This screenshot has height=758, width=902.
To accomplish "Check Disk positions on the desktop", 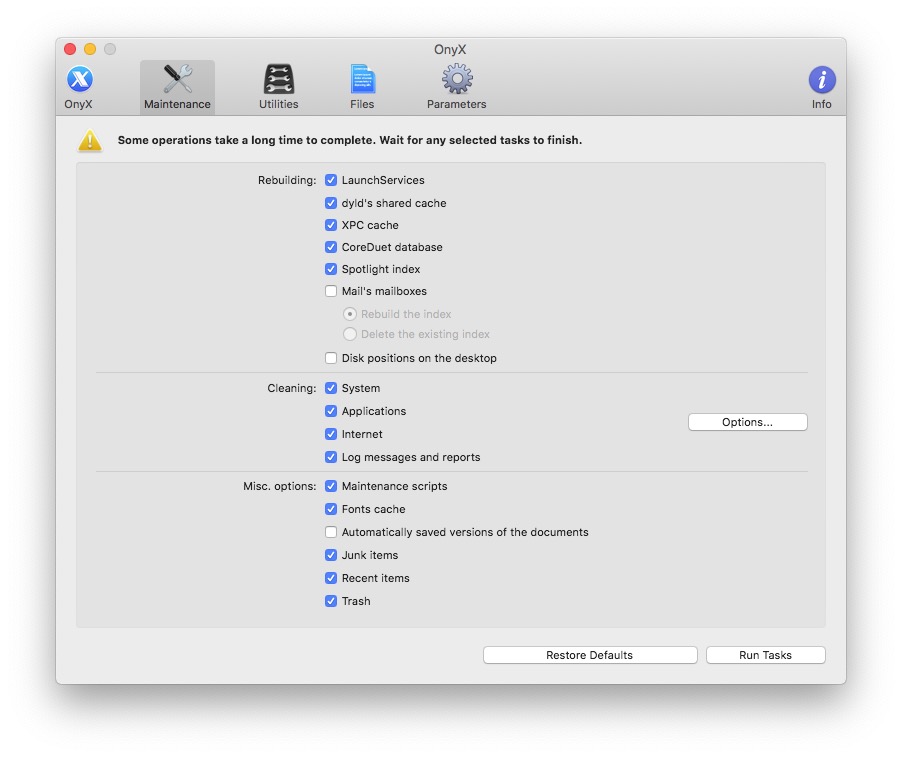I will [331, 358].
